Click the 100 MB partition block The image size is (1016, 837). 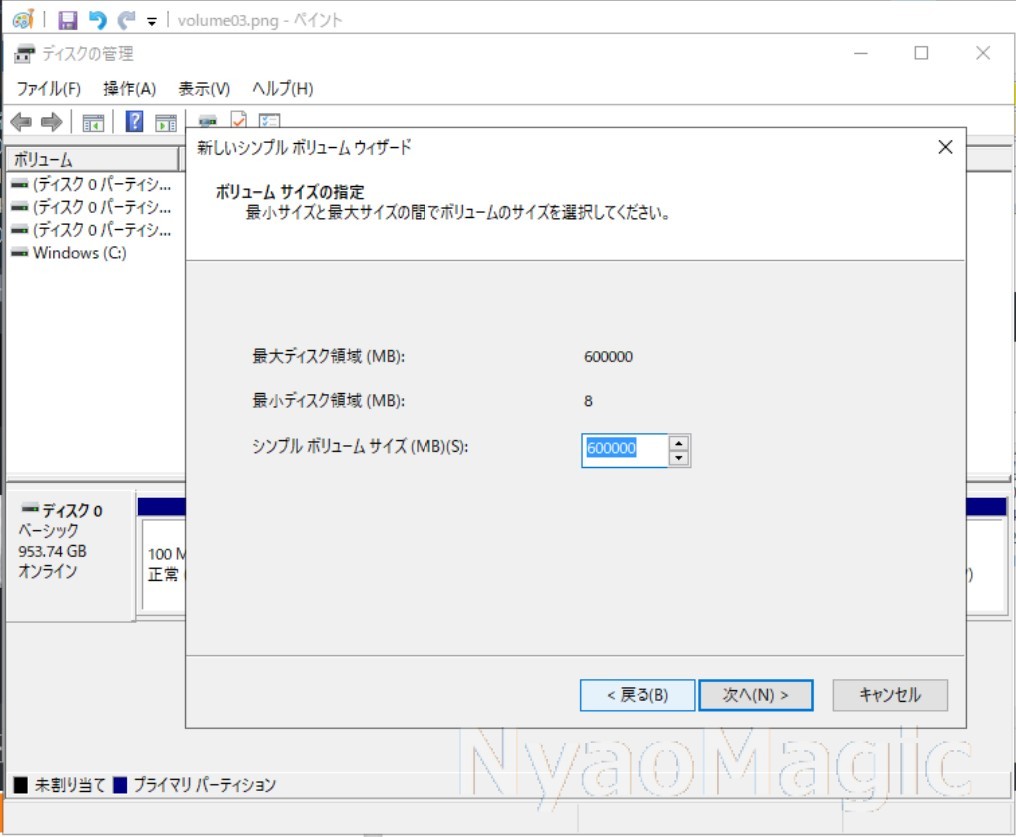point(164,565)
